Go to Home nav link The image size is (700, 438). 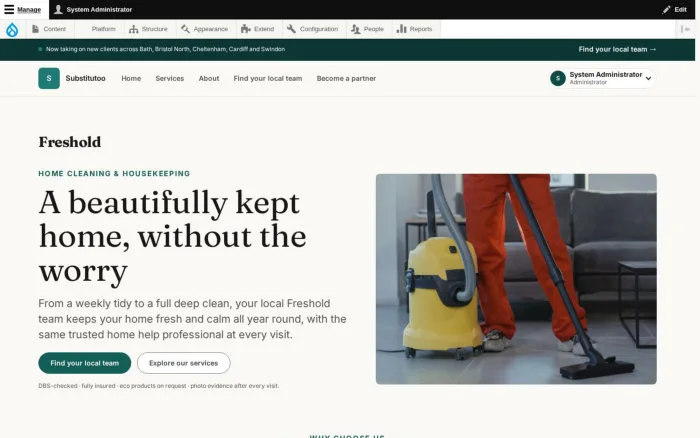[x=131, y=78]
